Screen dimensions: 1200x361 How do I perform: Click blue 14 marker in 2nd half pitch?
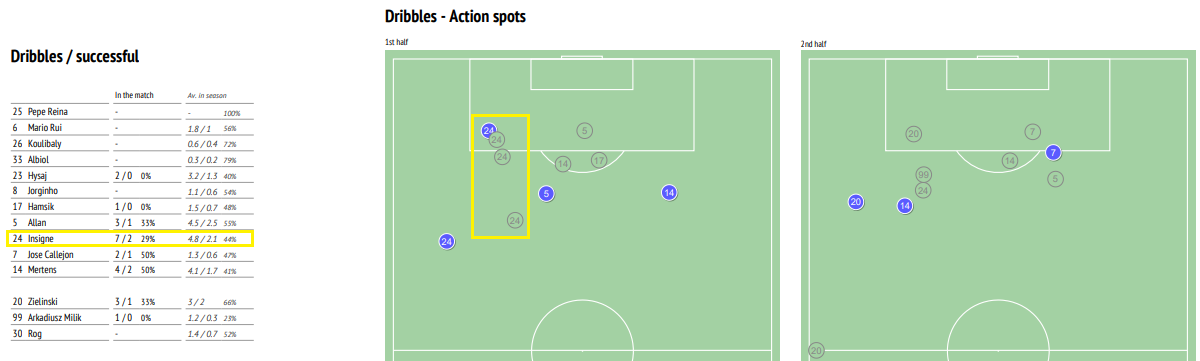point(905,206)
